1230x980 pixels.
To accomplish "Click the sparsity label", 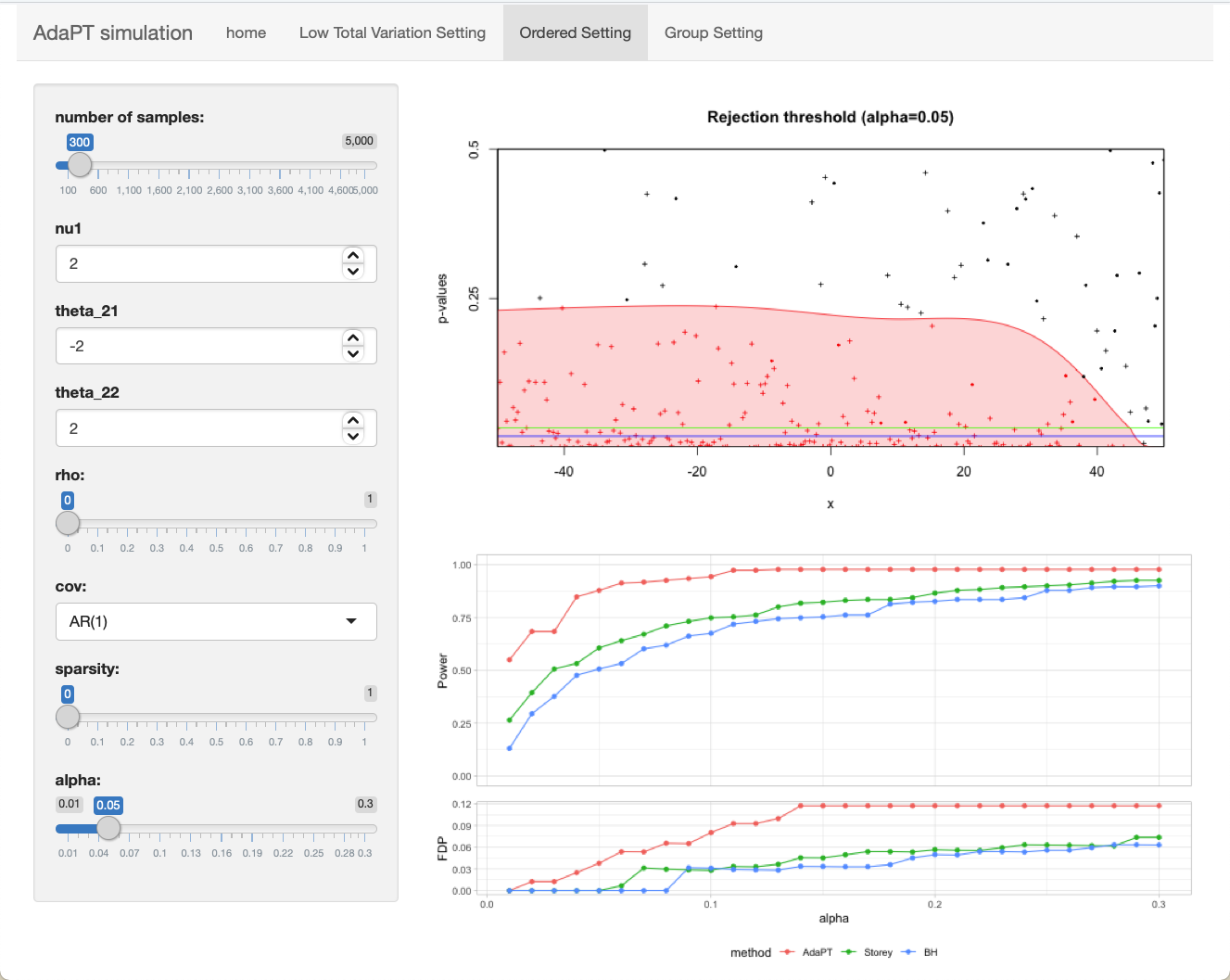I will tap(87, 668).
